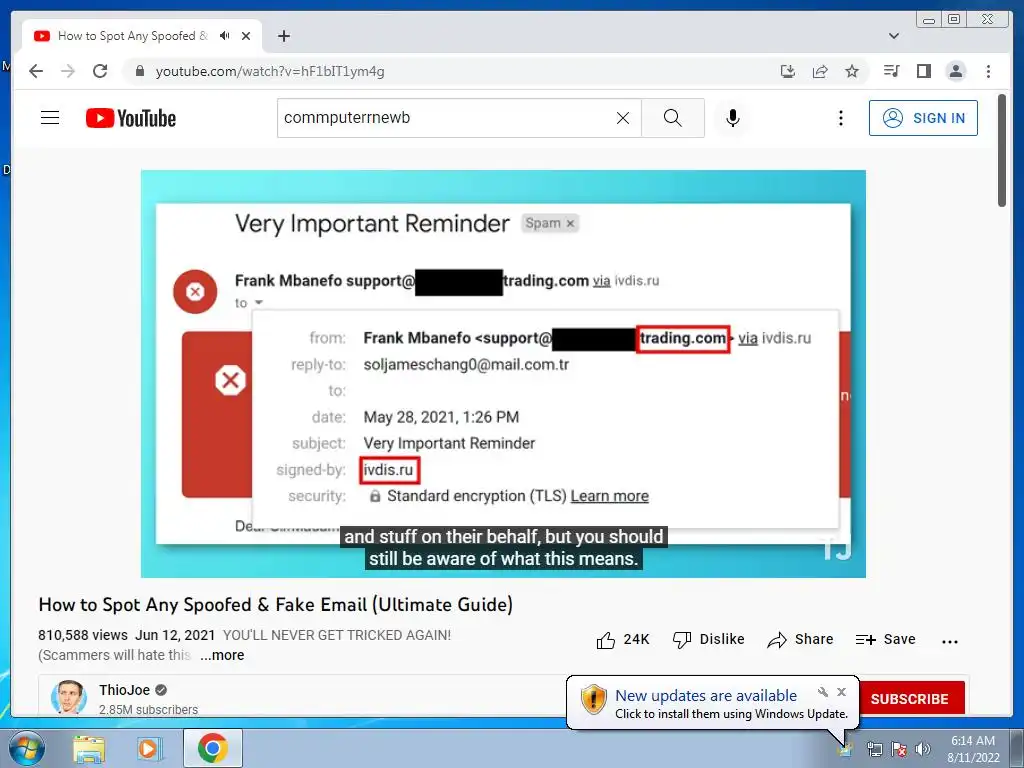The height and width of the screenshot is (768, 1024).
Task: Like the video (24K thumbs up)
Action: tap(623, 639)
